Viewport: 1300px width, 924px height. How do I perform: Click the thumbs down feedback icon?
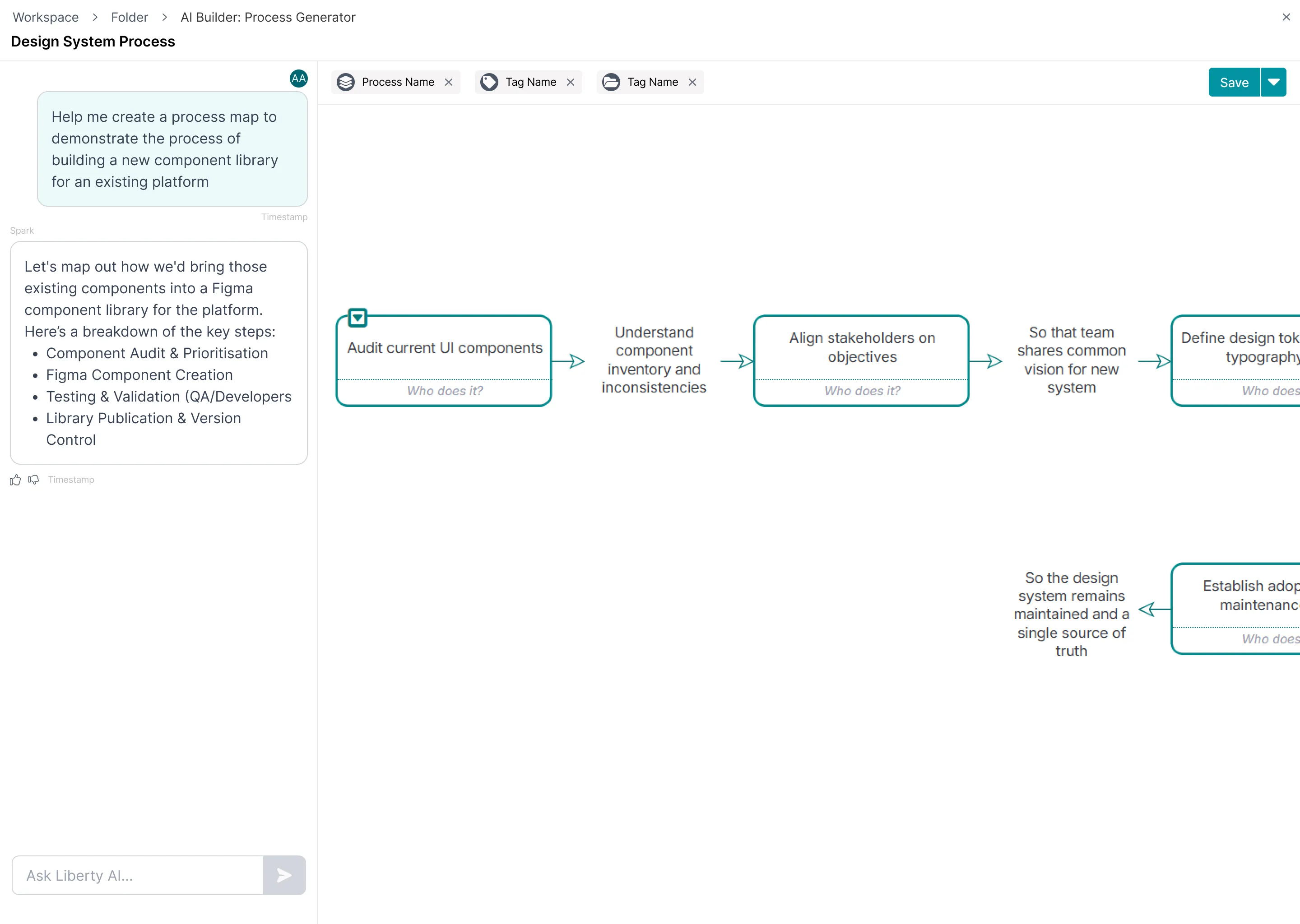click(x=33, y=480)
